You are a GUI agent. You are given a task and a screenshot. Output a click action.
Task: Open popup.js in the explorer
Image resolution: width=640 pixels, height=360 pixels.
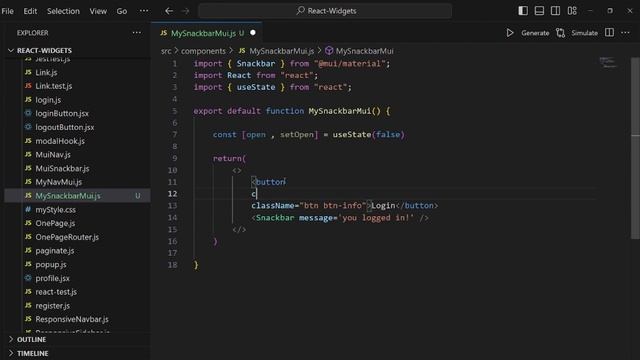click(51, 264)
